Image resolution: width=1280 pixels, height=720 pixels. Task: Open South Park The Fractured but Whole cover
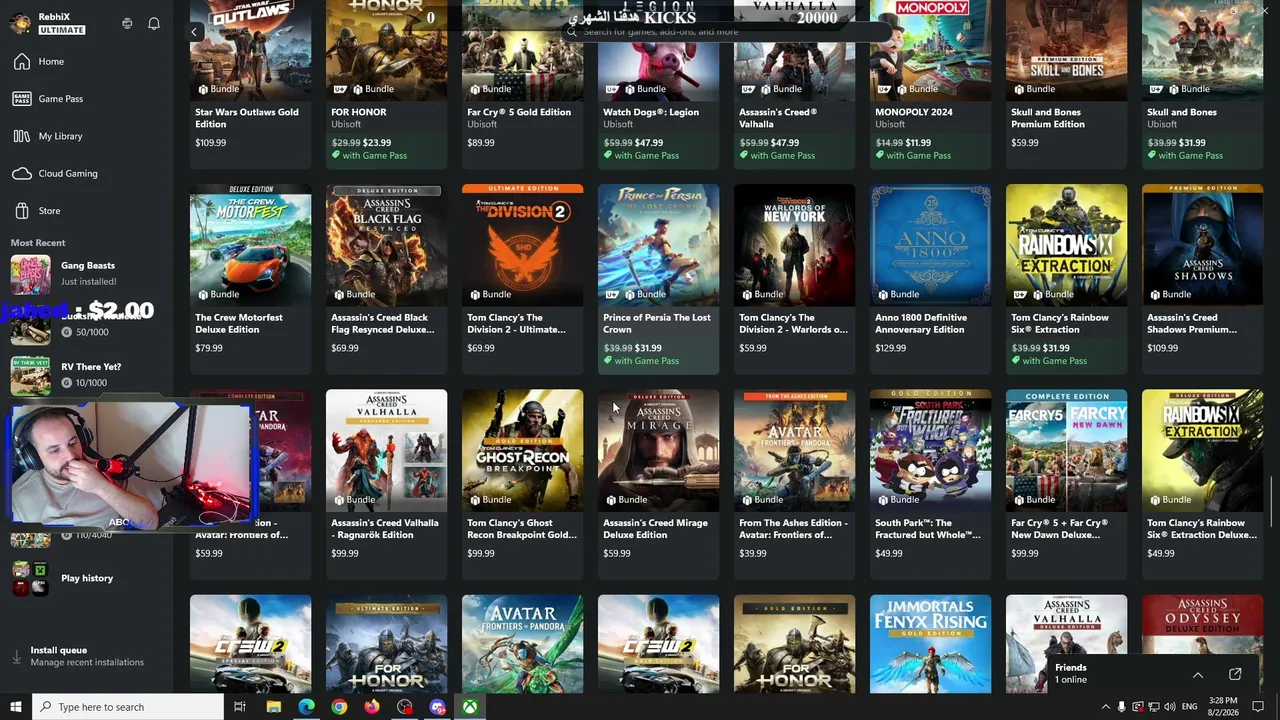pos(930,450)
